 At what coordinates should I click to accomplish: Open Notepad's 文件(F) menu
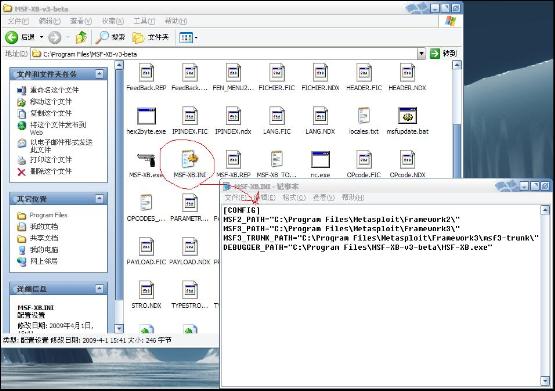(235, 197)
